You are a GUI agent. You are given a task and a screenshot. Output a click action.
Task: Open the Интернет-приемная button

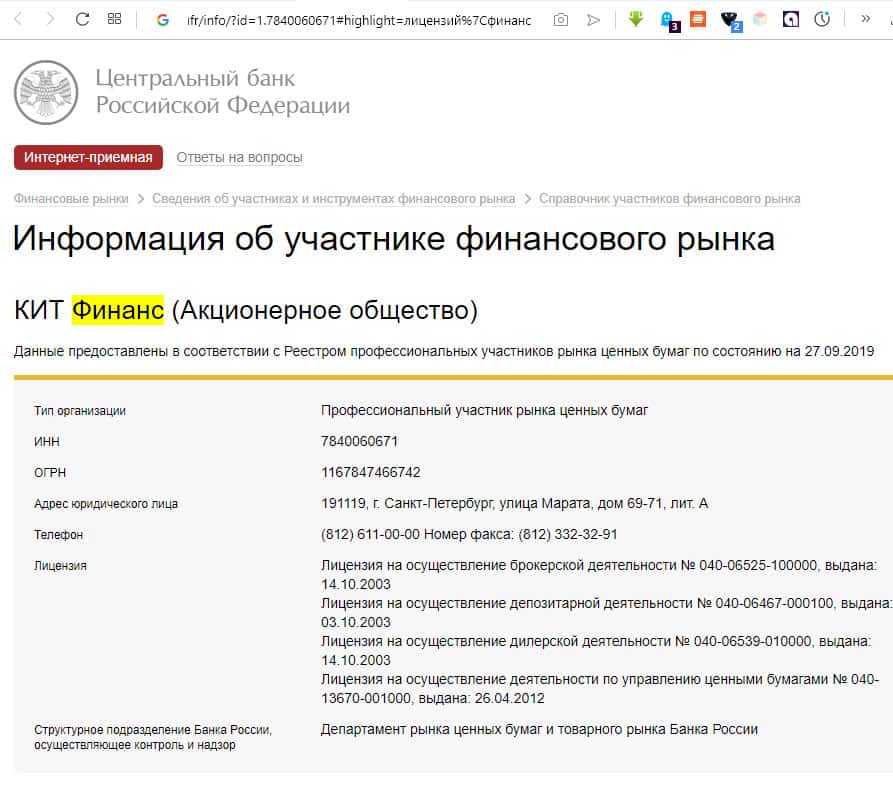pos(88,157)
